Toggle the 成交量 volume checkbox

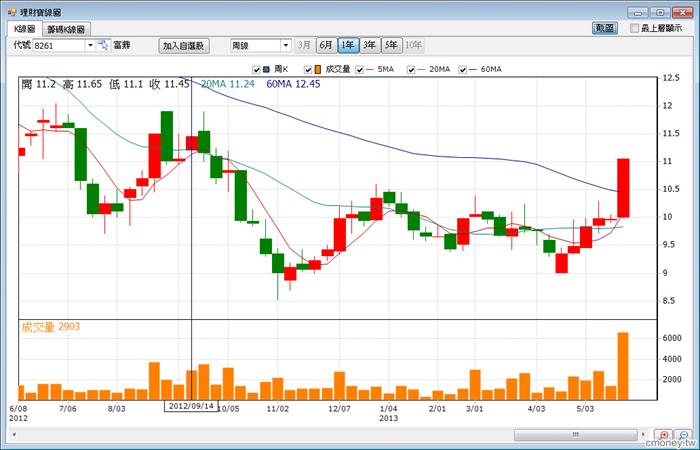[306, 69]
